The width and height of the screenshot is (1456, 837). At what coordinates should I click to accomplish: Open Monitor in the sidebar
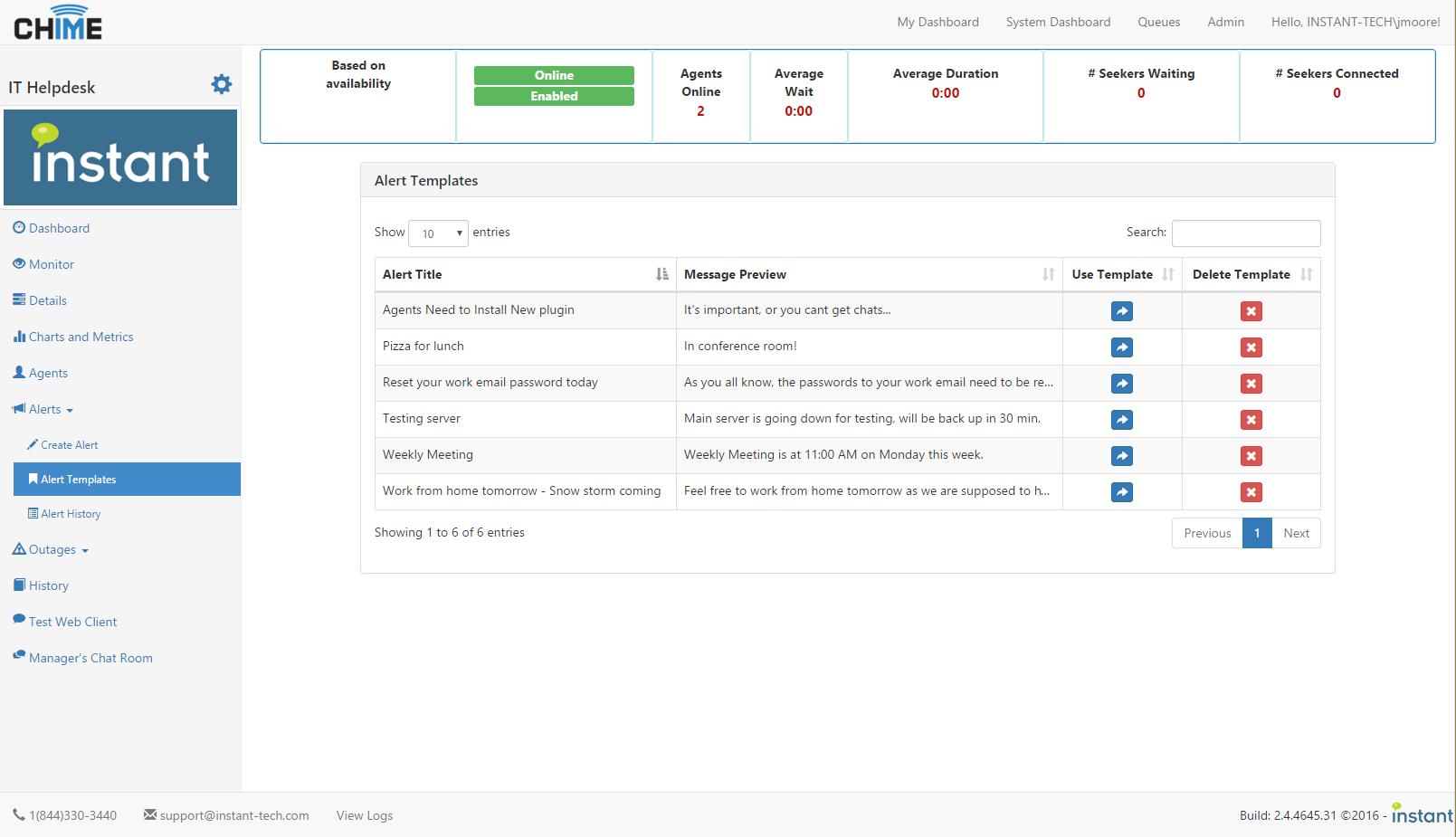click(x=43, y=264)
